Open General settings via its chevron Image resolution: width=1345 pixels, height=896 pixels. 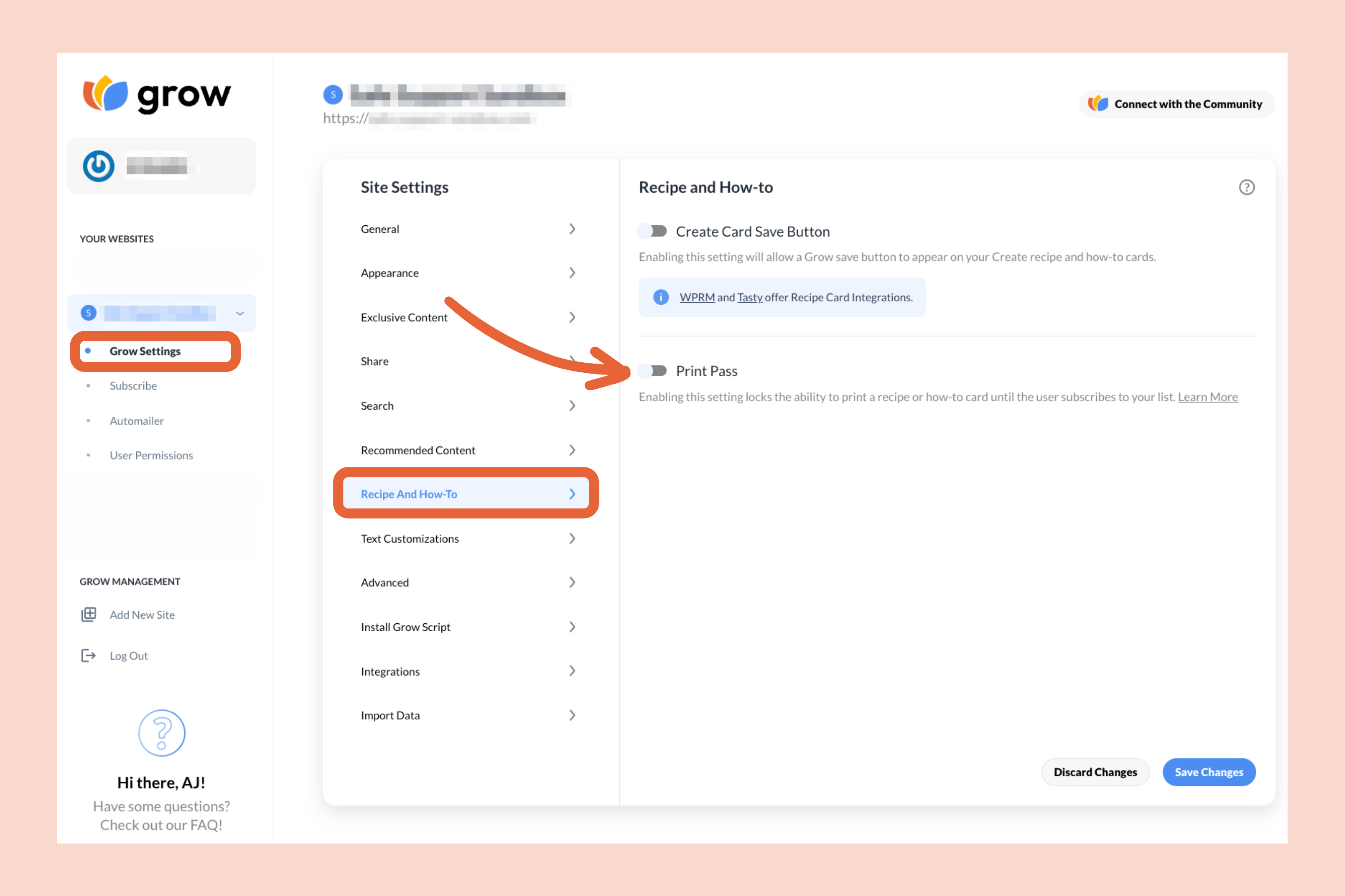[572, 229]
